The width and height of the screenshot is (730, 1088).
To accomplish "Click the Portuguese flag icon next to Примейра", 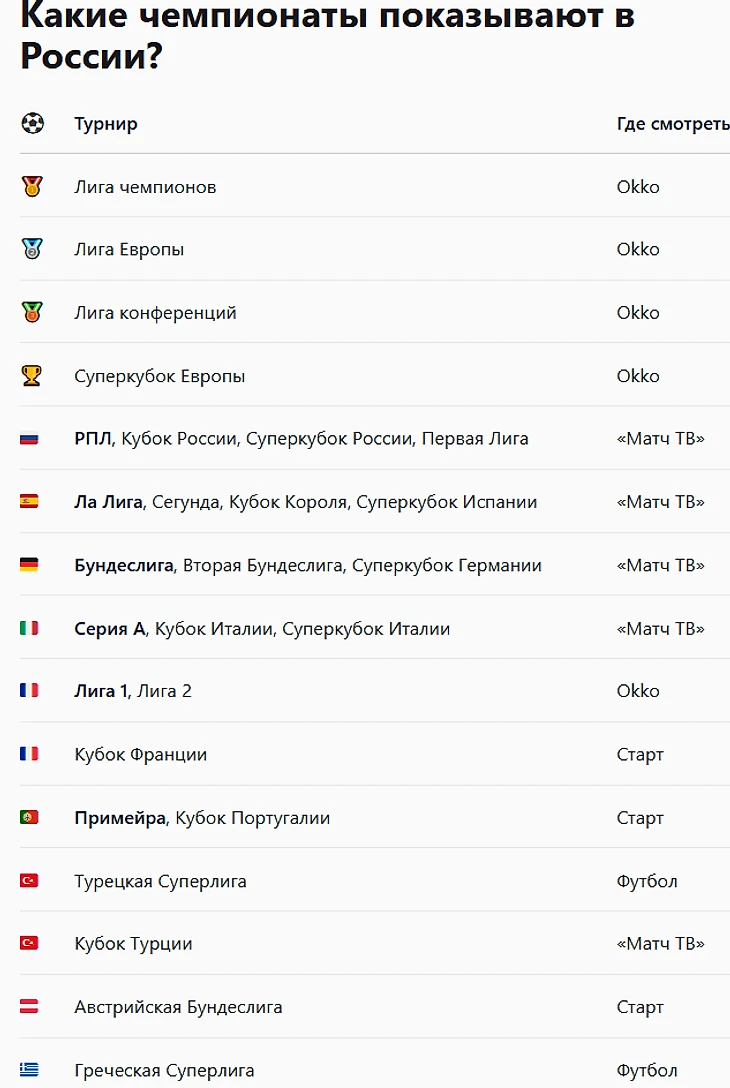I will click(x=29, y=818).
